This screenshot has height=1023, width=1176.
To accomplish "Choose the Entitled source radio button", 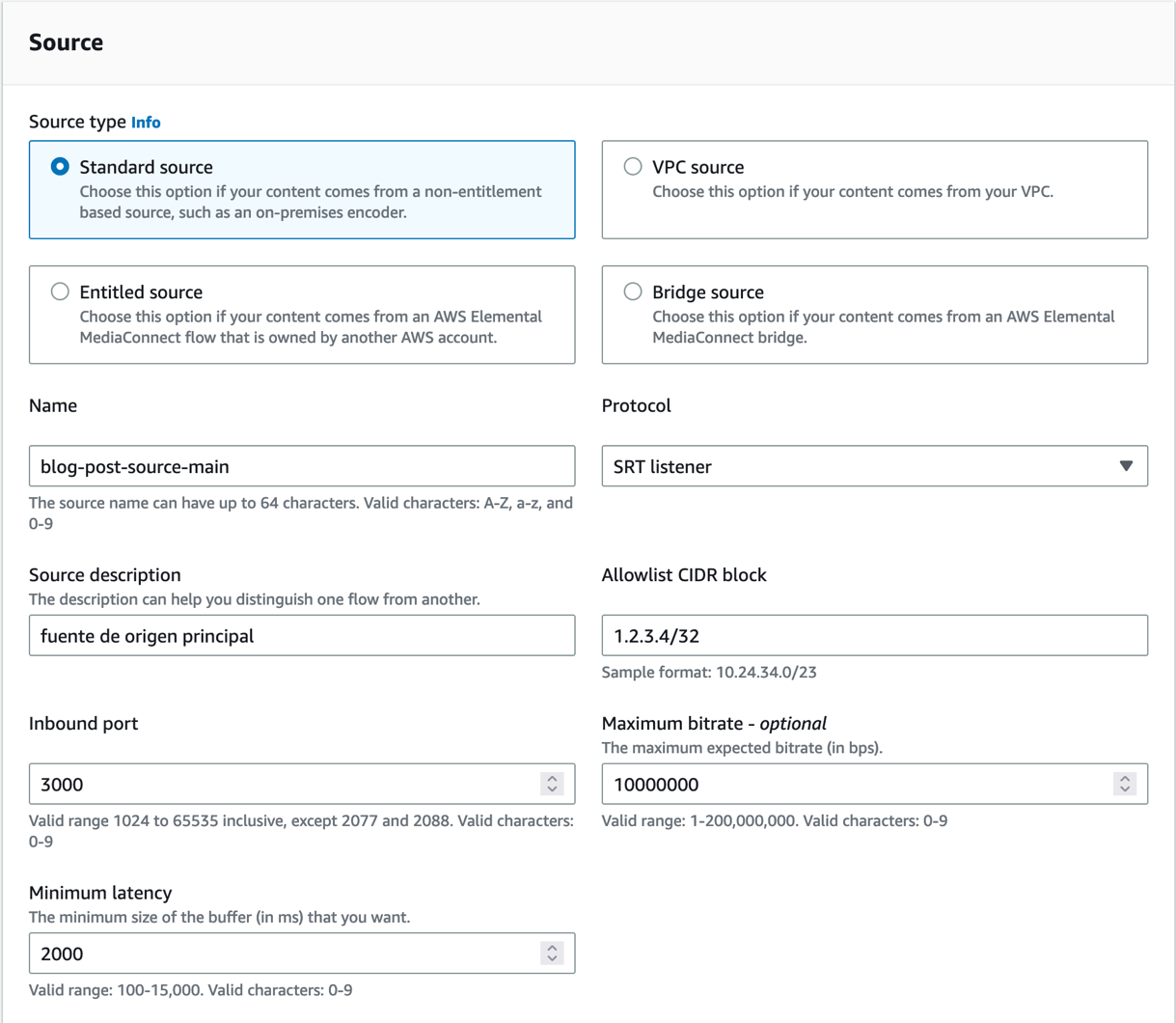I will [x=60, y=291].
